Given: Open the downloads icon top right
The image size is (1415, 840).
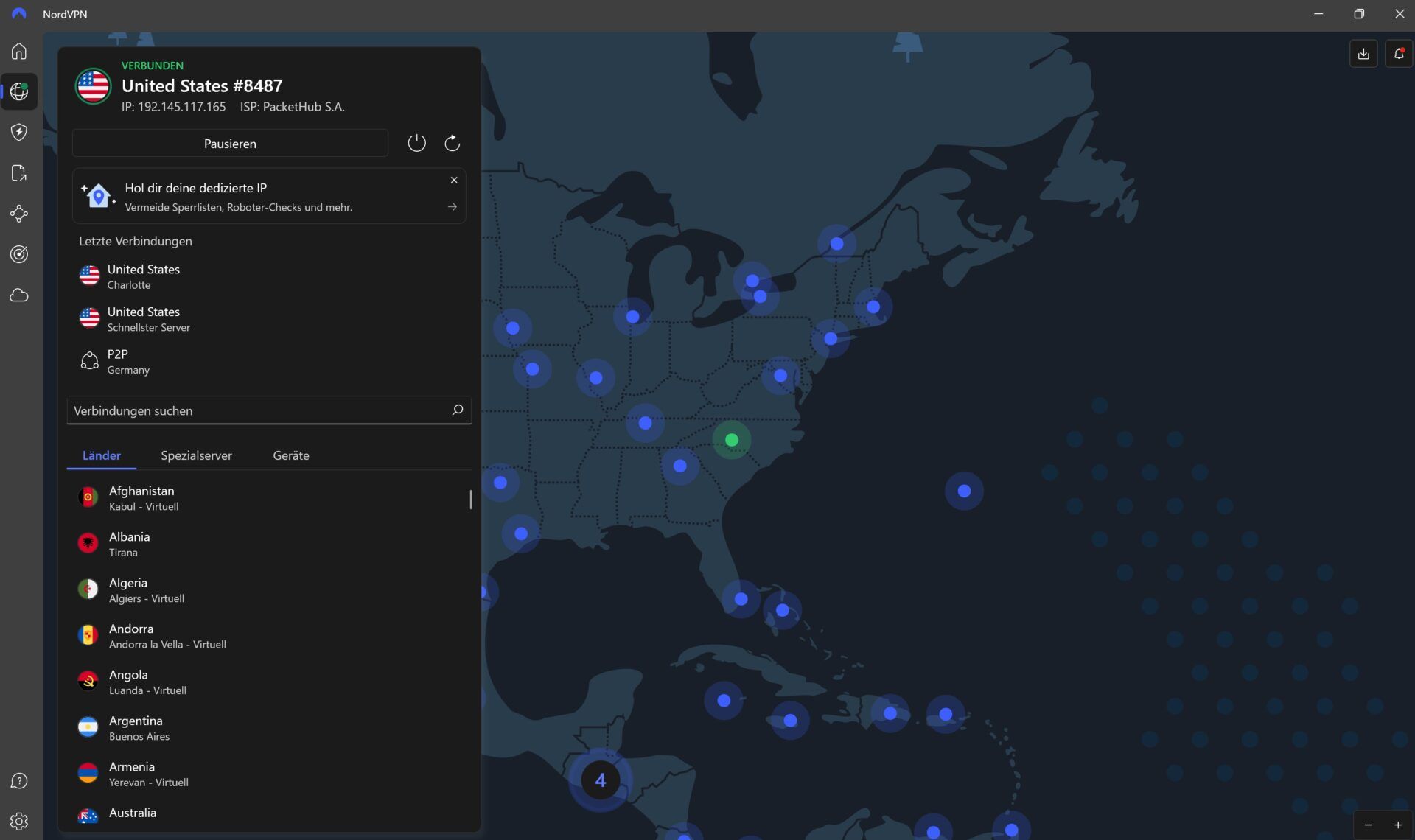Looking at the screenshot, I should coord(1363,54).
